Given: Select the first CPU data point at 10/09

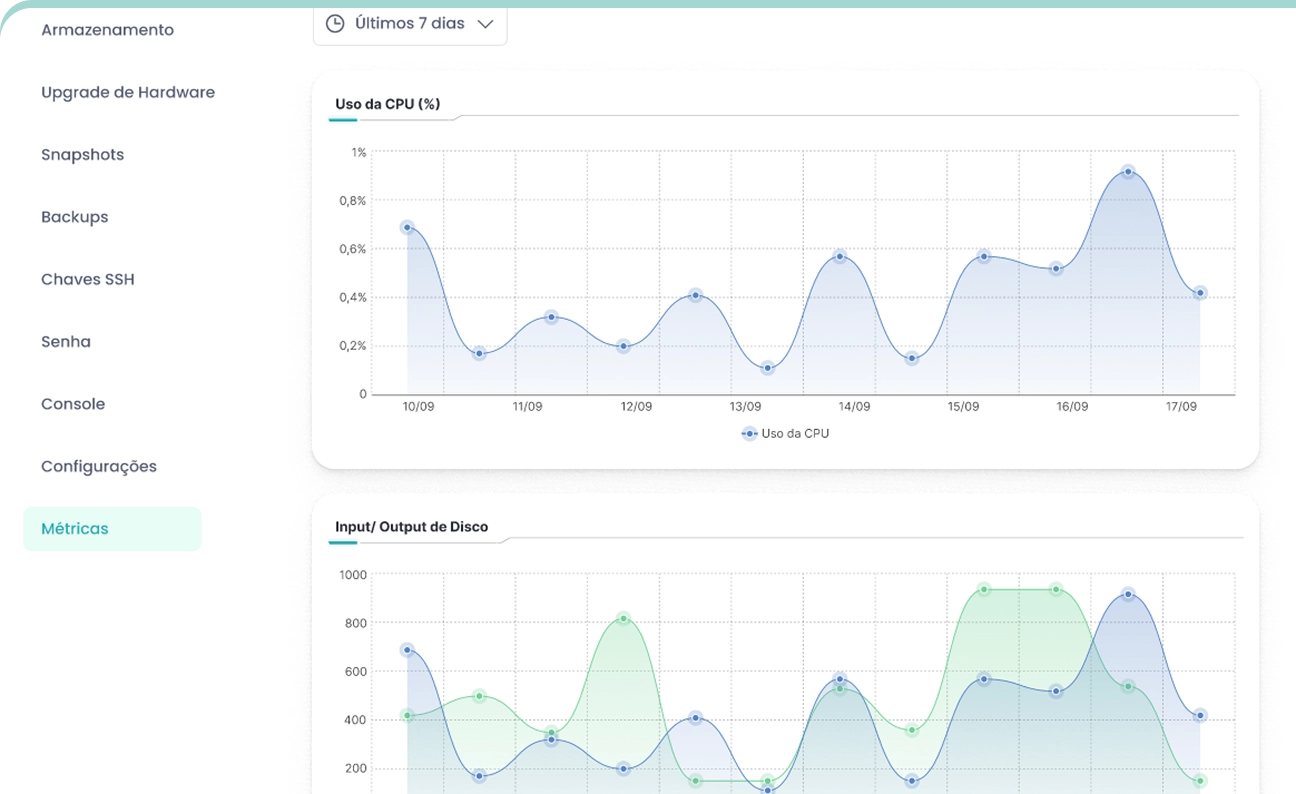Looking at the screenshot, I should pos(407,227).
